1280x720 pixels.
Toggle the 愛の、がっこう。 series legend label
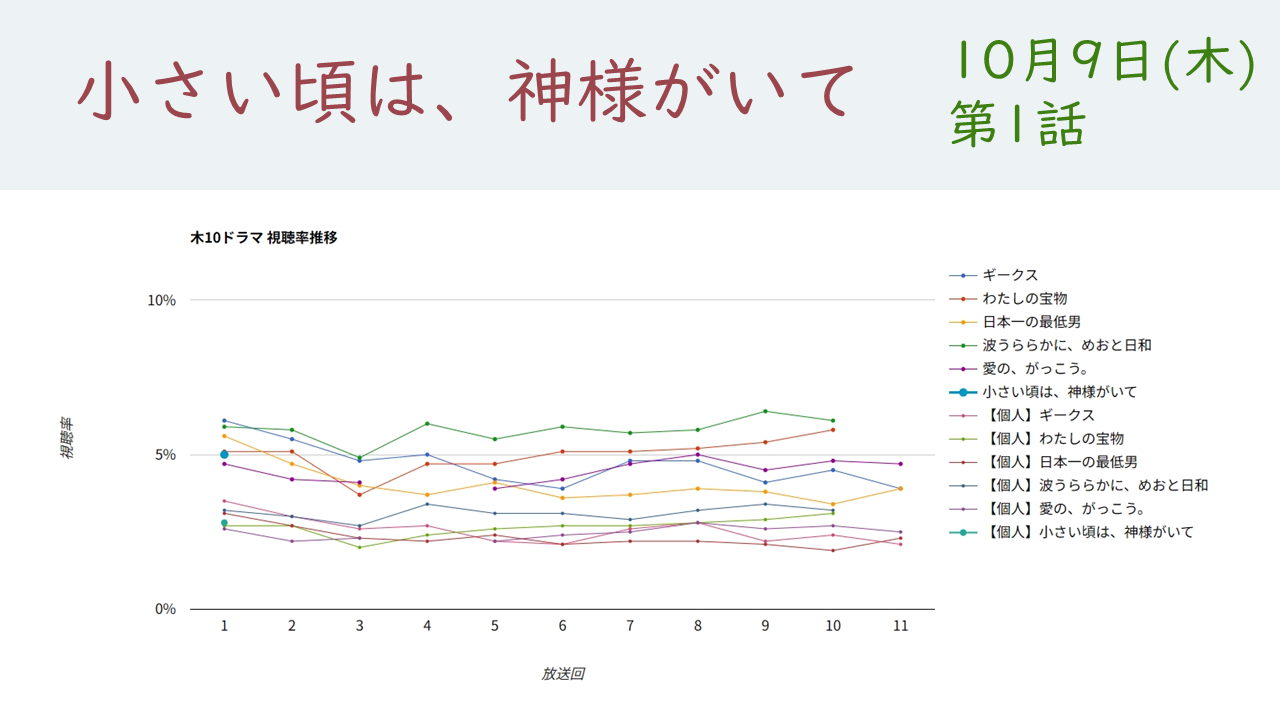pyautogui.click(x=1035, y=369)
